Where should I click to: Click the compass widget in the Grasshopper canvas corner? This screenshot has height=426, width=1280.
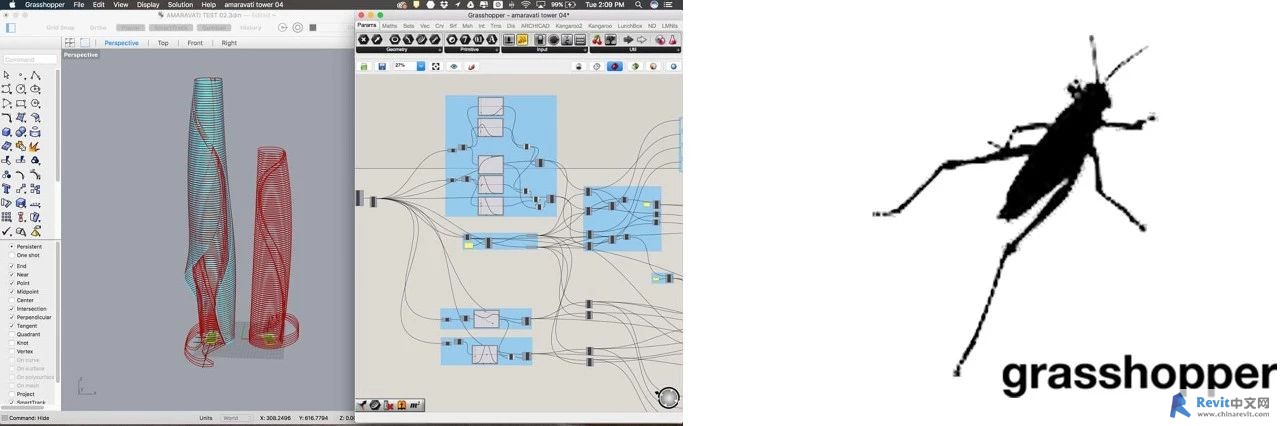668,397
